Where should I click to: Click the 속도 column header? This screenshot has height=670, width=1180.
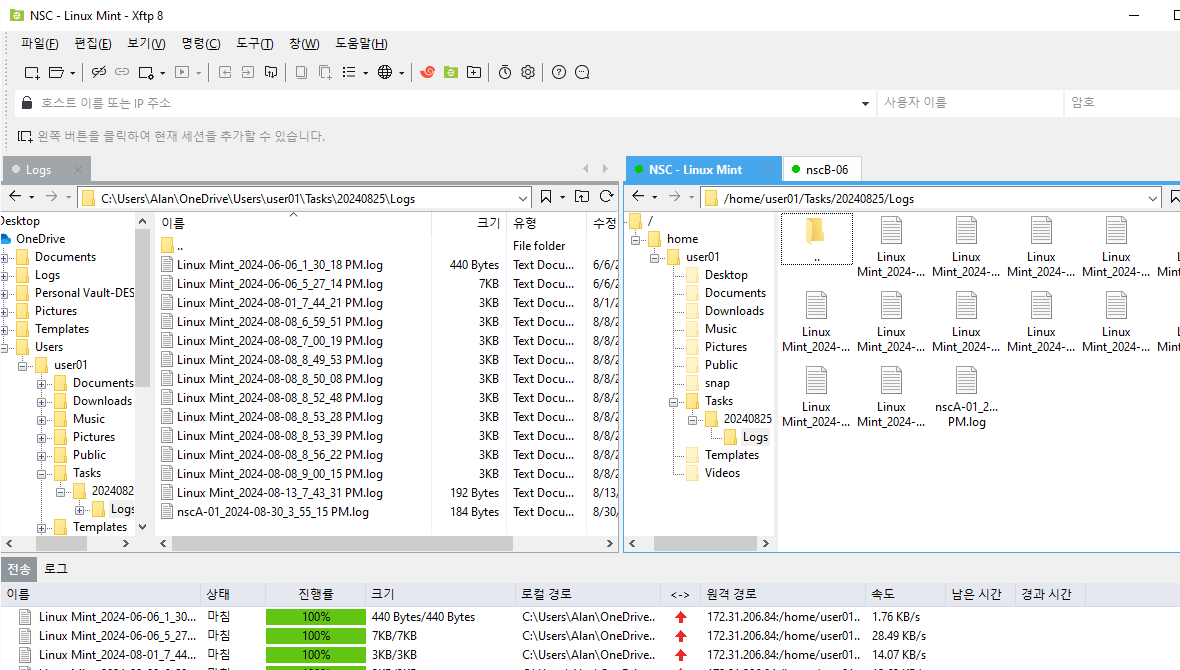[x=905, y=594]
